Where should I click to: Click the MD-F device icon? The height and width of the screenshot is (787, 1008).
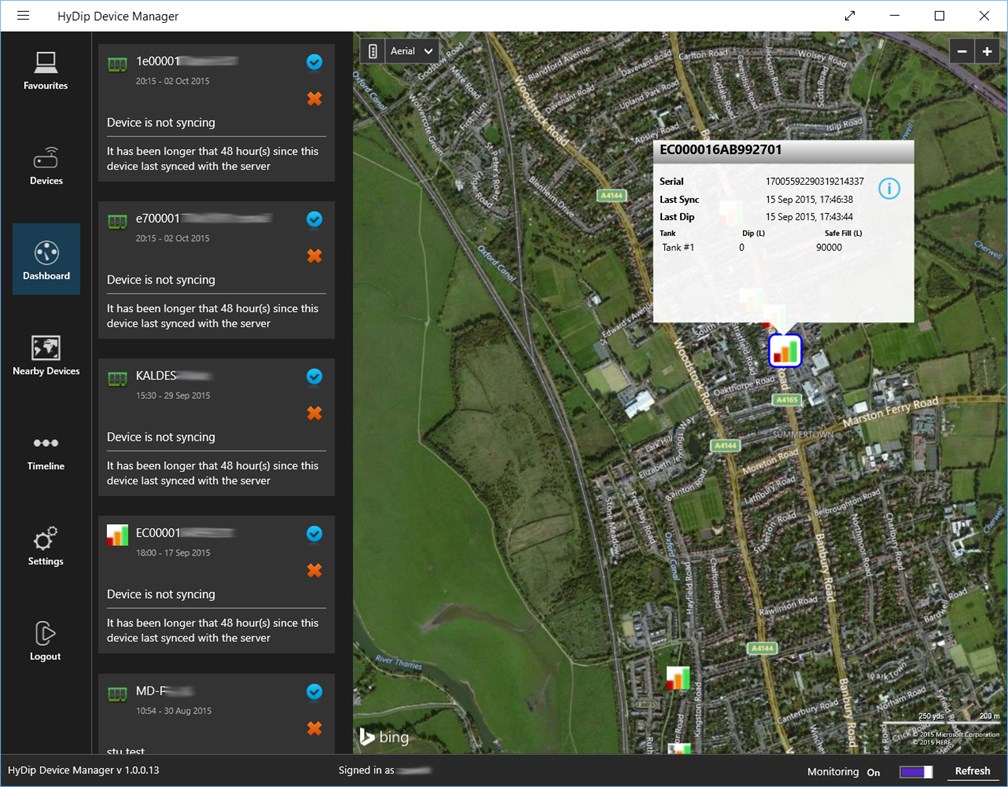pyautogui.click(x=117, y=694)
